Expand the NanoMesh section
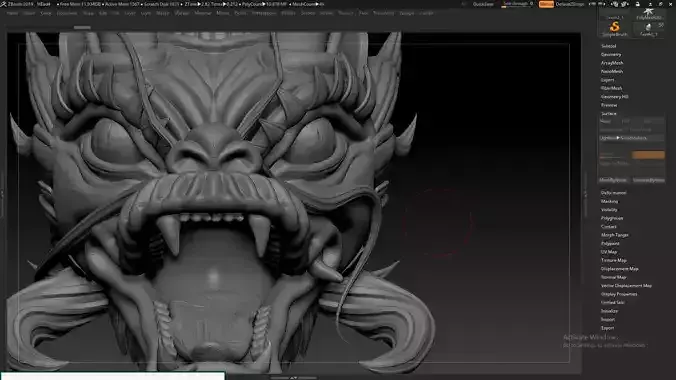676x380 pixels. [x=612, y=72]
